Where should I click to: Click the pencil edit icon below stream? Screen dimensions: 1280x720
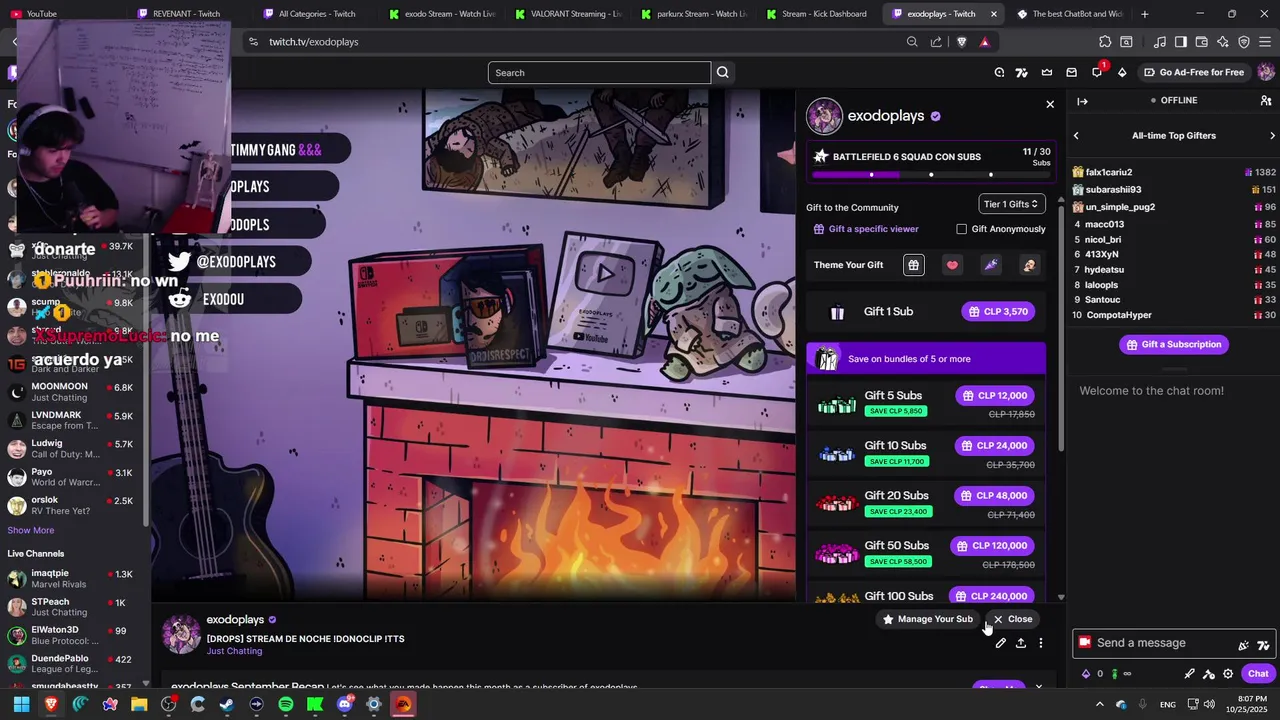coord(1000,643)
